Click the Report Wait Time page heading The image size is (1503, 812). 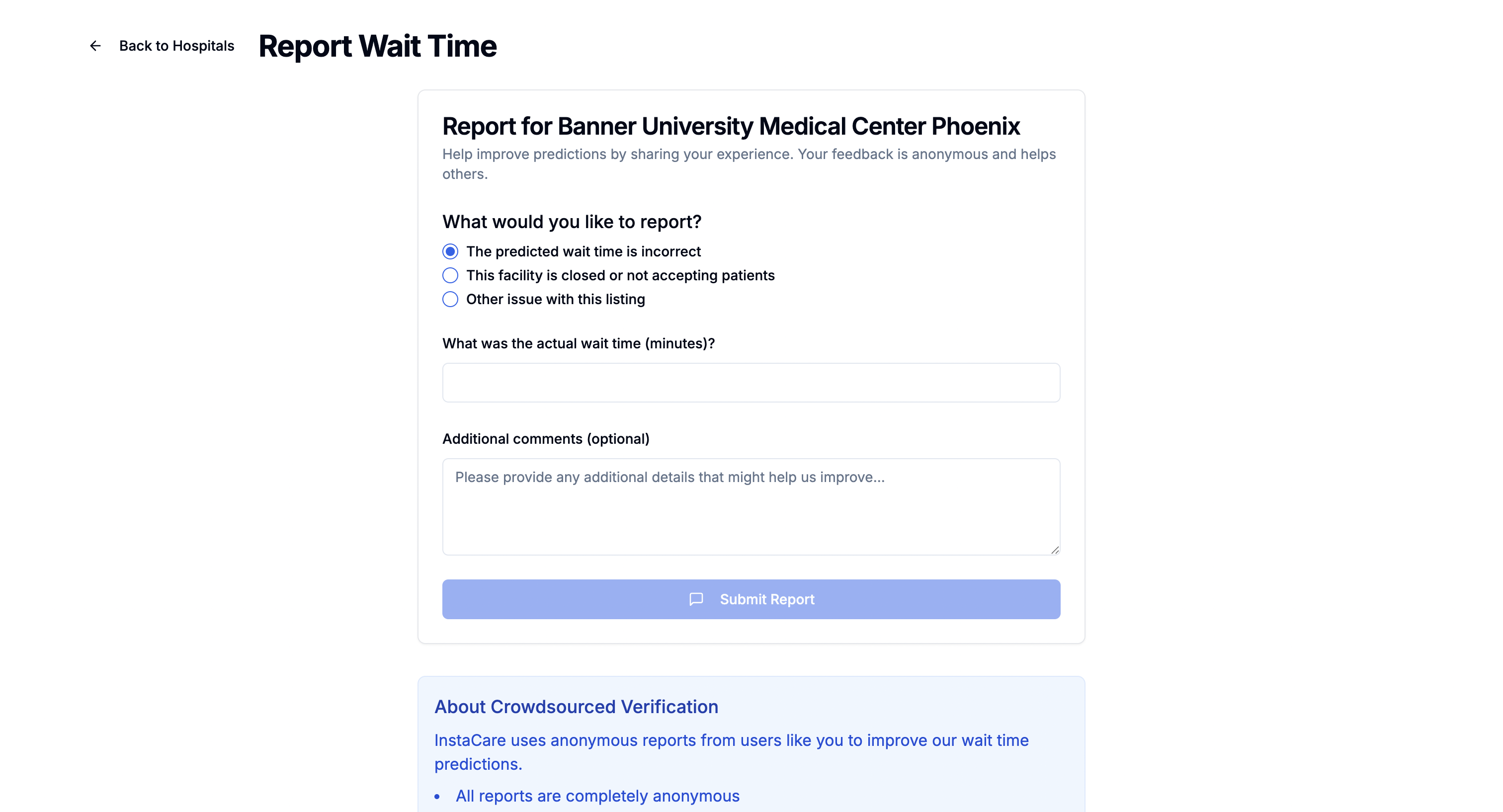[378, 46]
